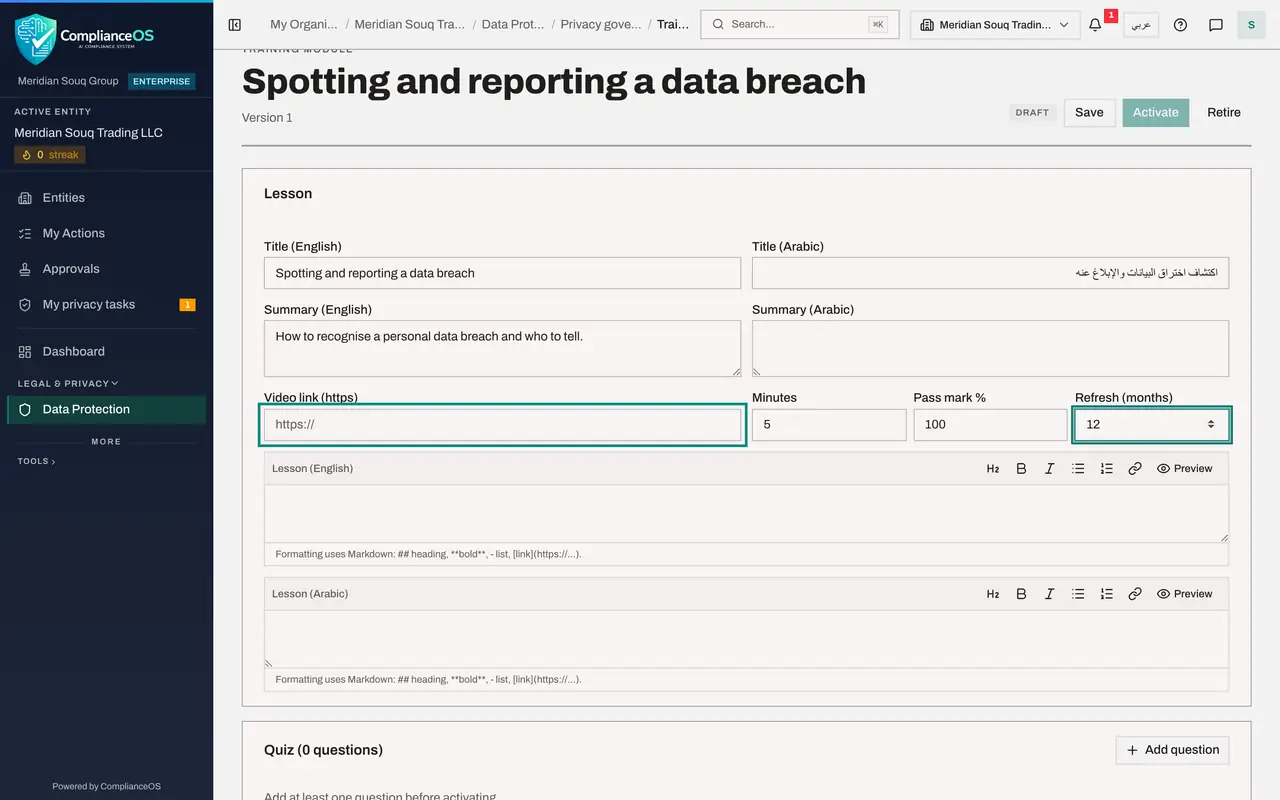
Task: Insert link in Lesson (English) editor
Action: (x=1135, y=468)
